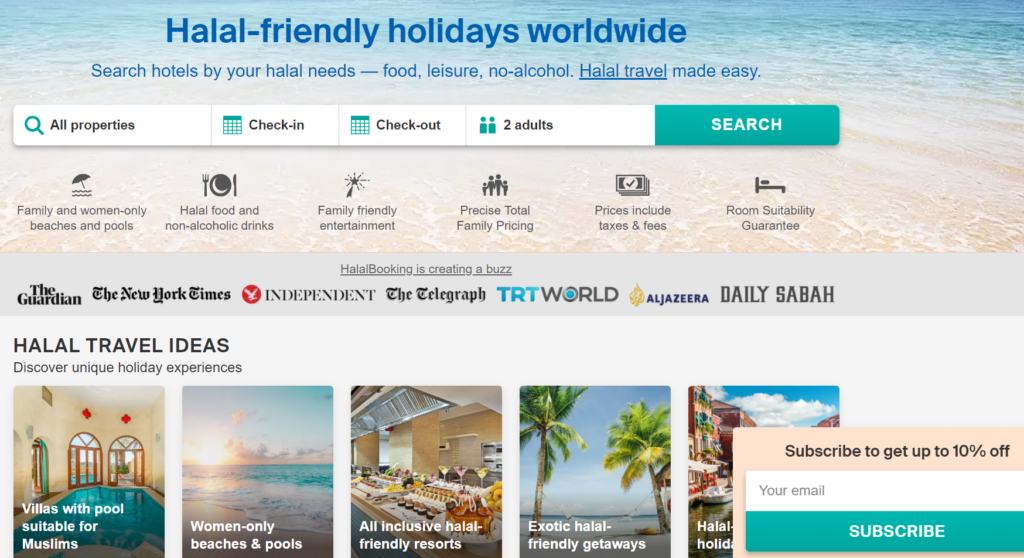Open the Check-in date picker
The image size is (1024, 558).
275,125
